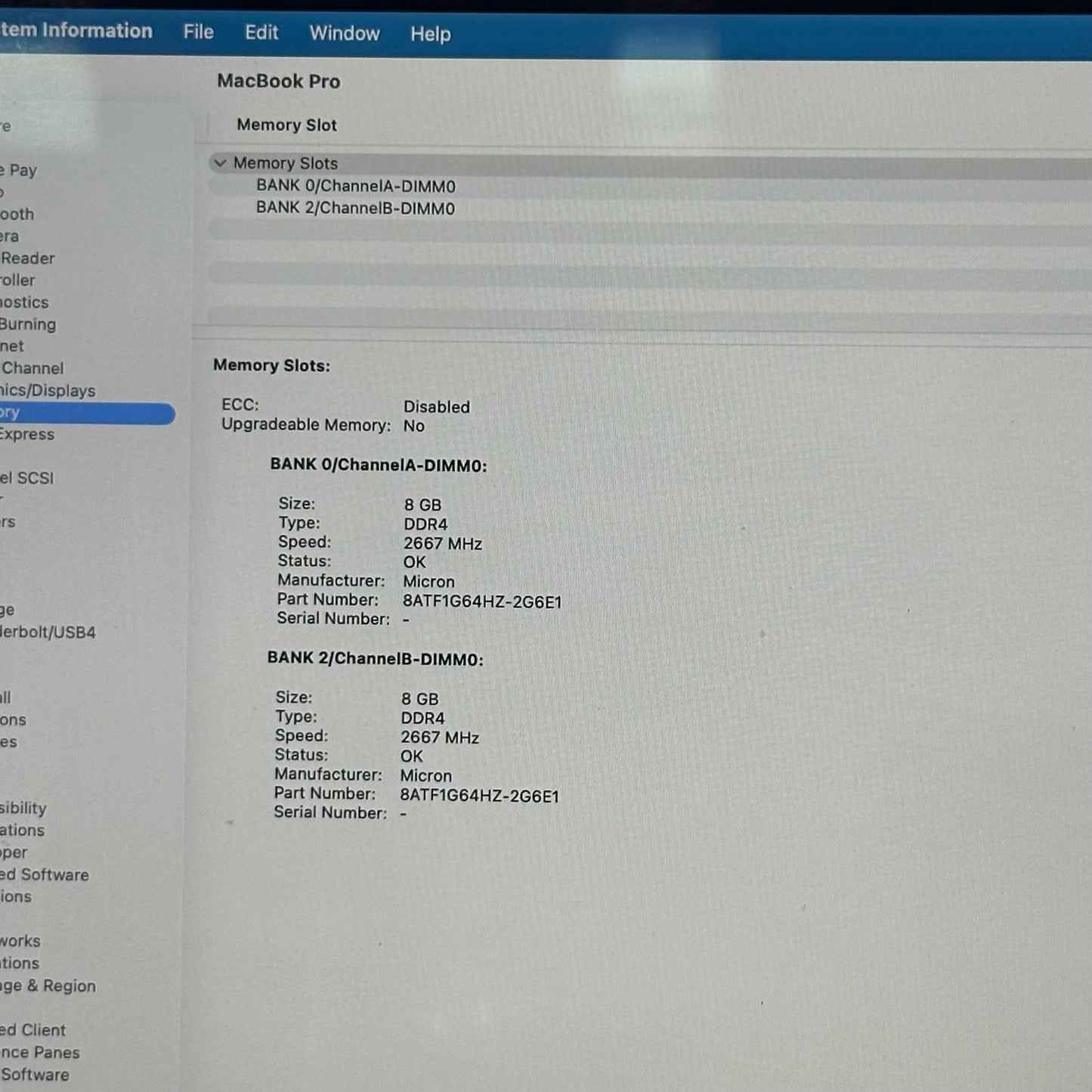Screen dimensions: 1092x1092
Task: Select BANK 2/ChannelB-DIMM0 row
Action: (650, 208)
